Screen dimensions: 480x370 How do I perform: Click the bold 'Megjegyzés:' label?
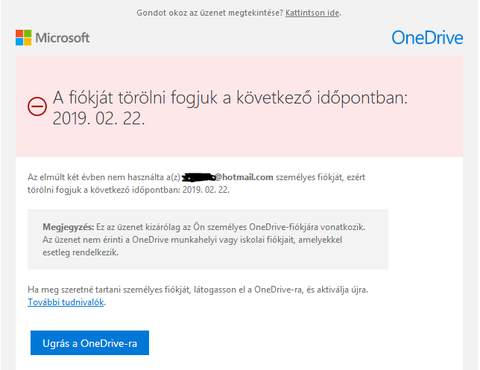[x=68, y=227]
